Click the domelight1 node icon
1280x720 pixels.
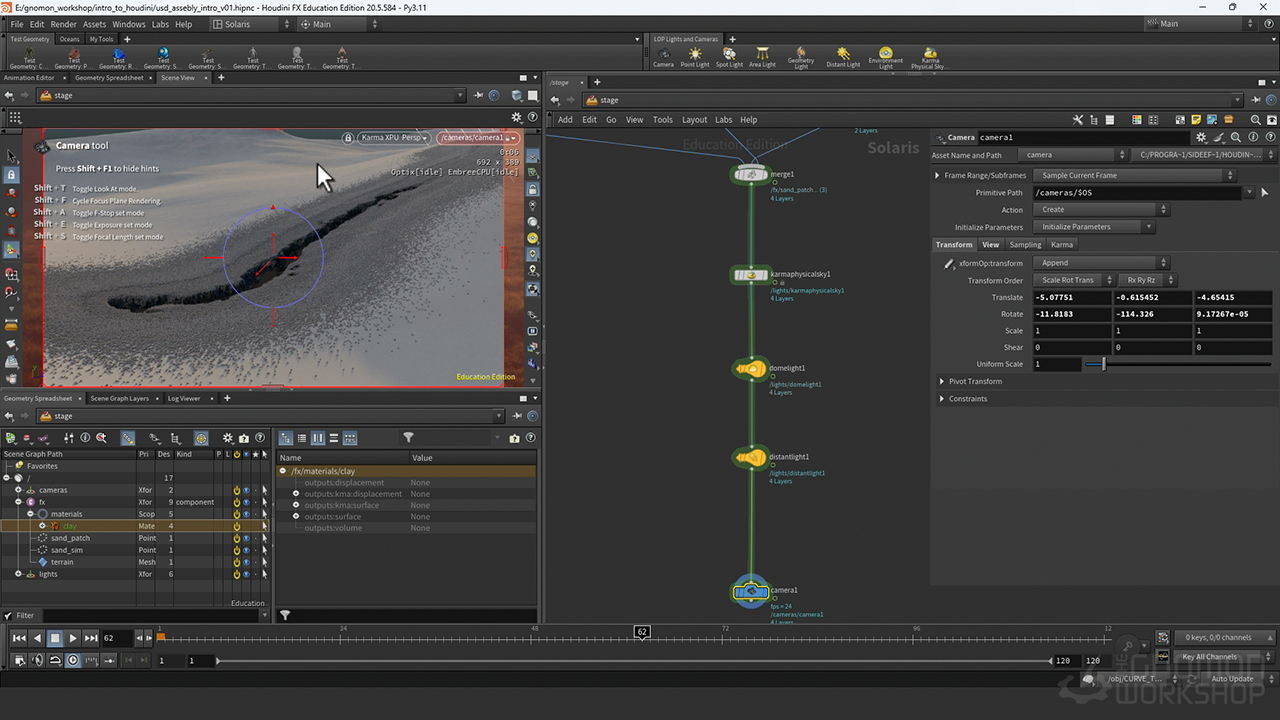click(x=750, y=369)
